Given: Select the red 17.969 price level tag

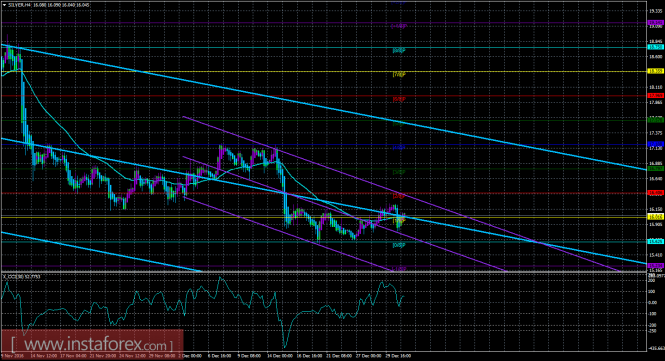Looking at the screenshot, I should (656, 95).
